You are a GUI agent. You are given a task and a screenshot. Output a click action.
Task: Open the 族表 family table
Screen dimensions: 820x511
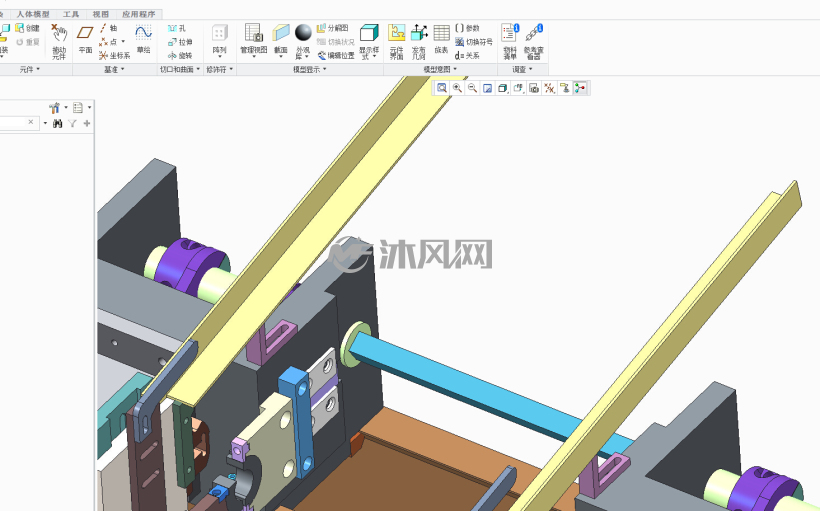[441, 40]
